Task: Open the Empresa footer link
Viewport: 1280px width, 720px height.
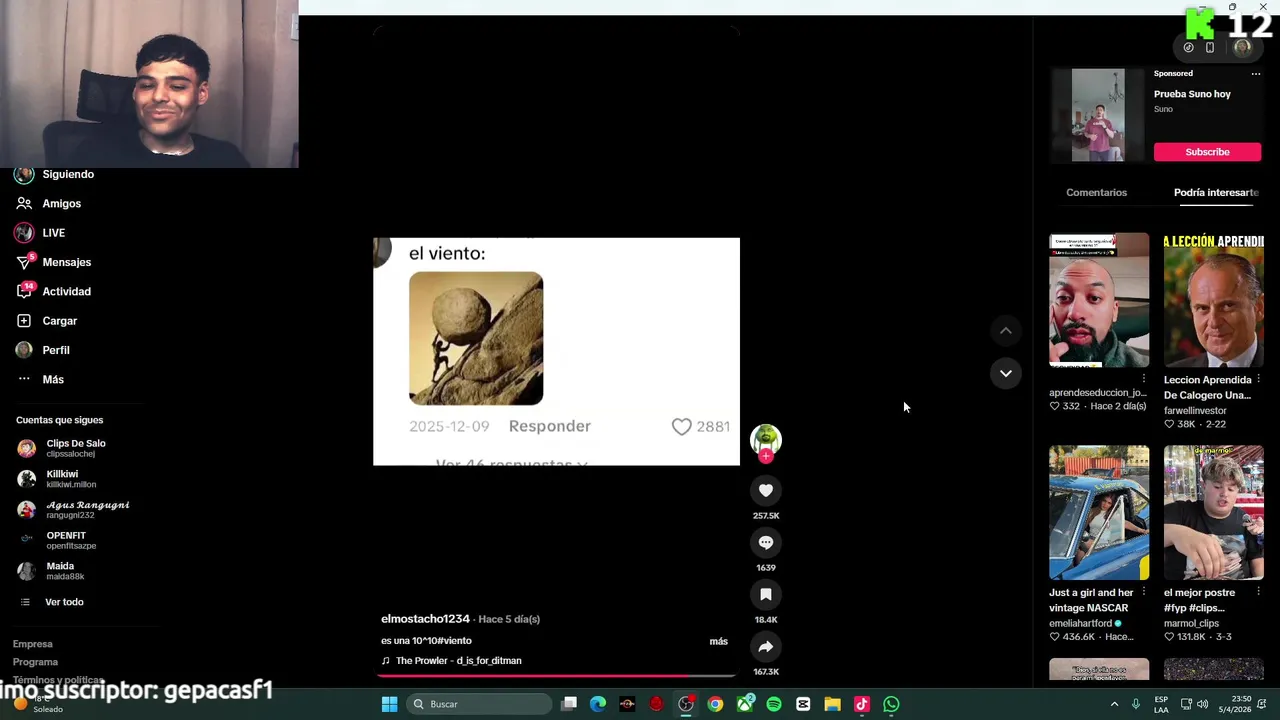Action: [x=32, y=644]
